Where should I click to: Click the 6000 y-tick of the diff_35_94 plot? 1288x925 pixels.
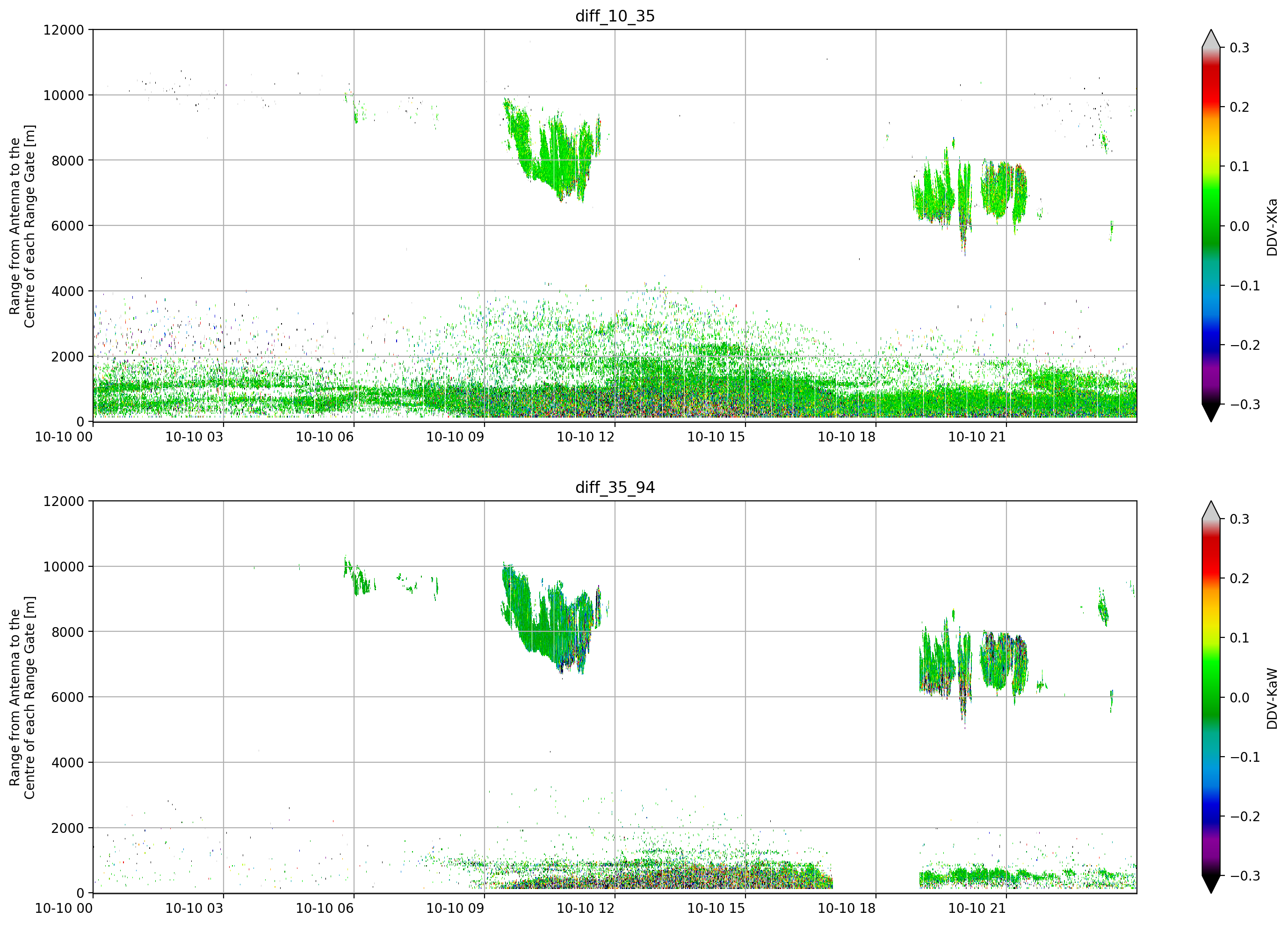(67, 697)
